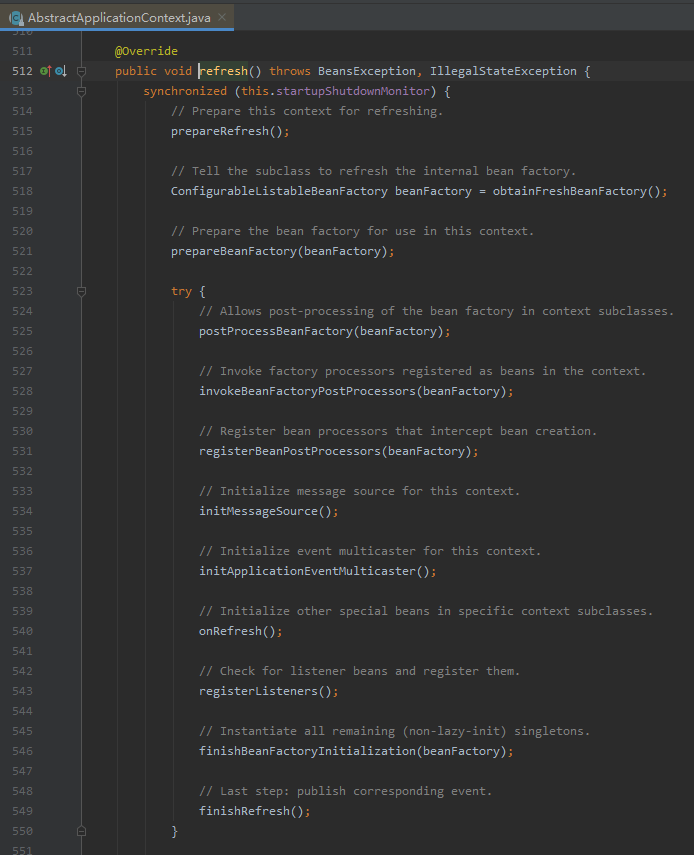
Task: Click initMessageSource() call
Action: click(x=268, y=511)
